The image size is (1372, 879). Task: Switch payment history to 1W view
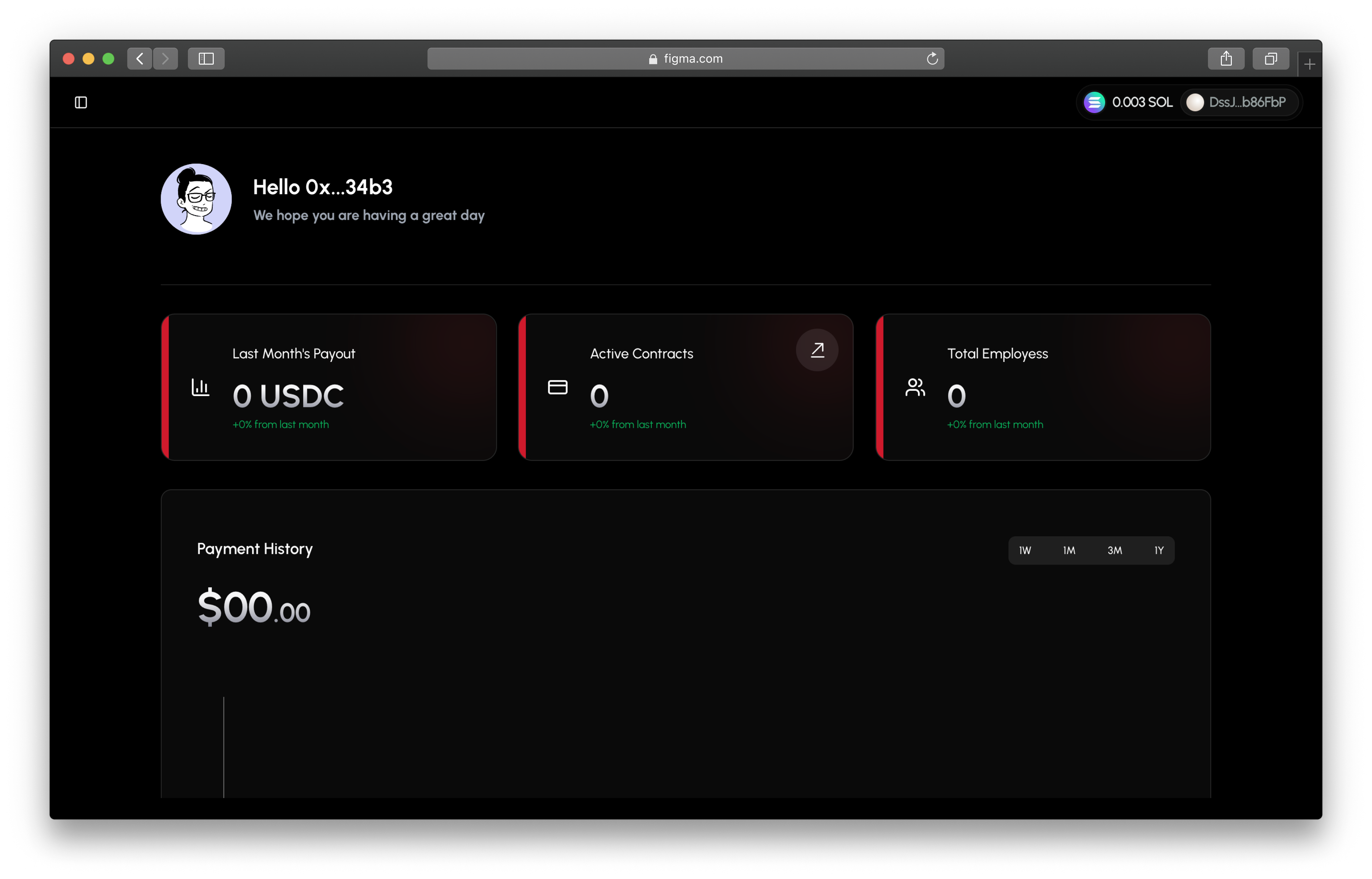tap(1025, 550)
